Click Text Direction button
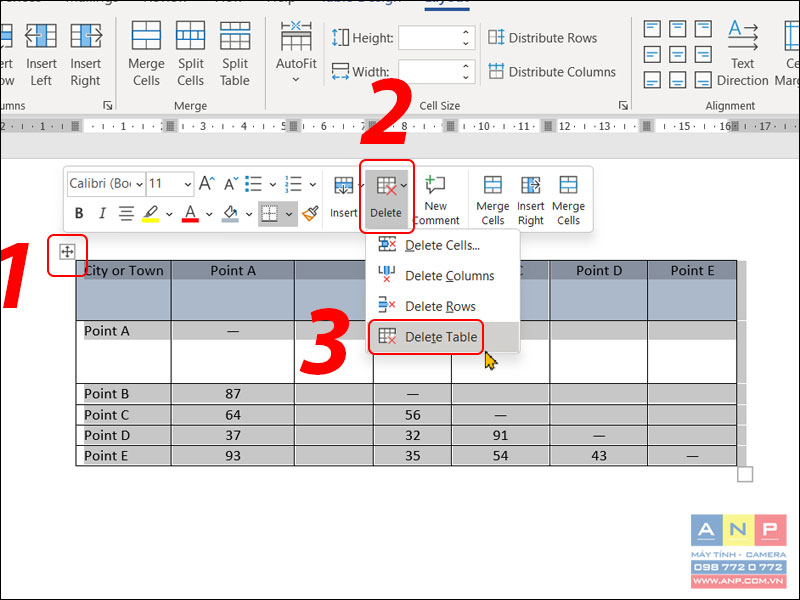Screen dimensions: 800x600 pyautogui.click(x=742, y=54)
